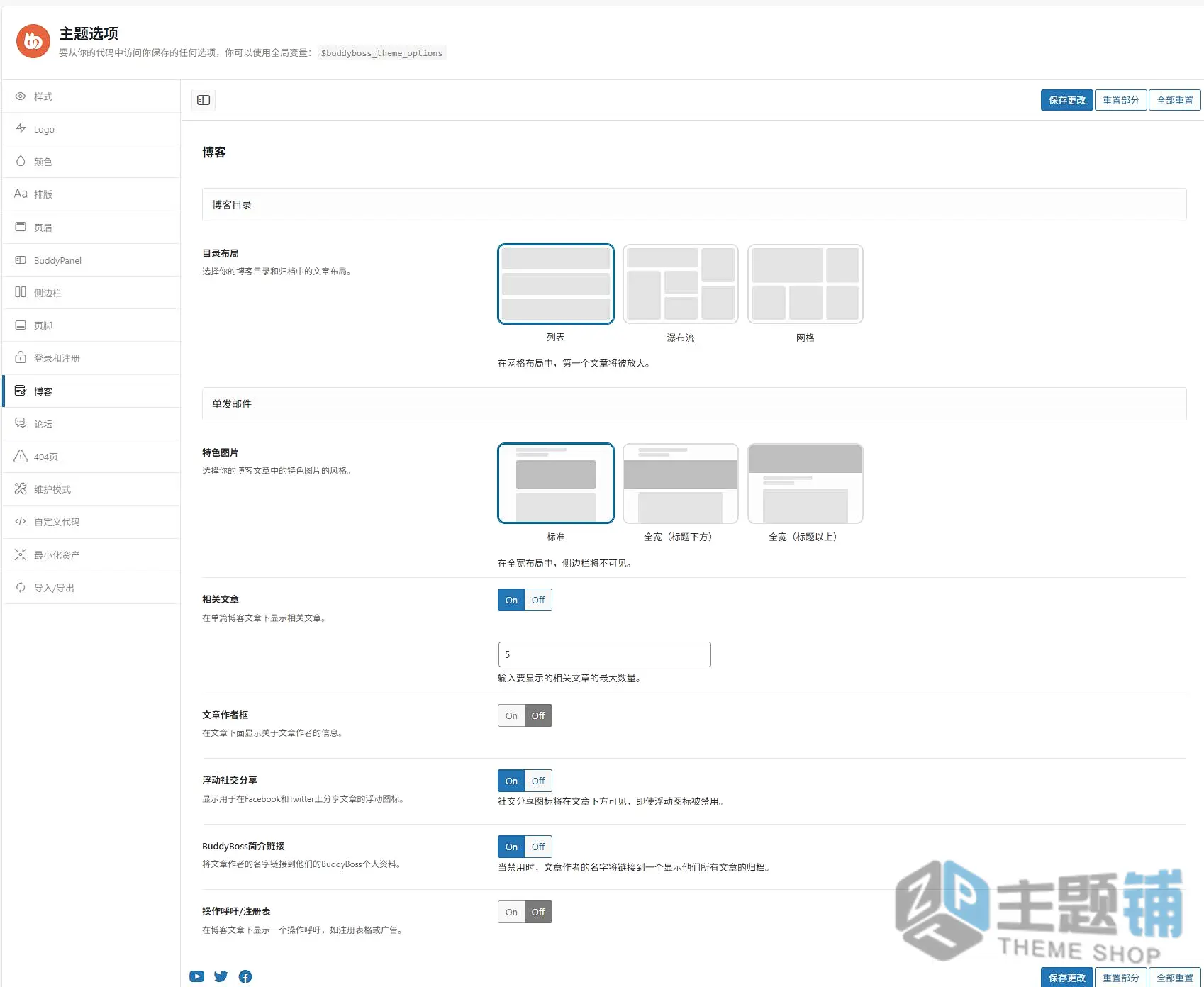Click the lock icon beside 登录和注册
The width and height of the screenshot is (1204, 987).
(x=21, y=357)
